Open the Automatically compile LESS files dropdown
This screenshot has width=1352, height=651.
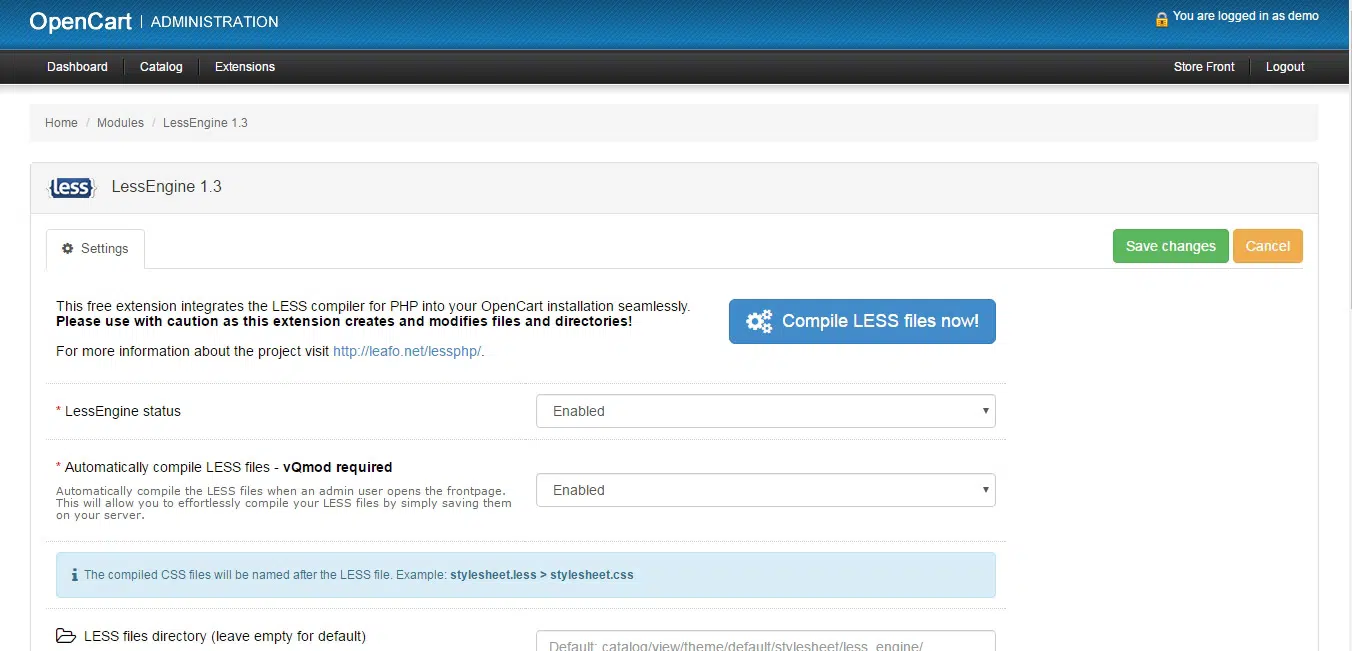coord(765,490)
